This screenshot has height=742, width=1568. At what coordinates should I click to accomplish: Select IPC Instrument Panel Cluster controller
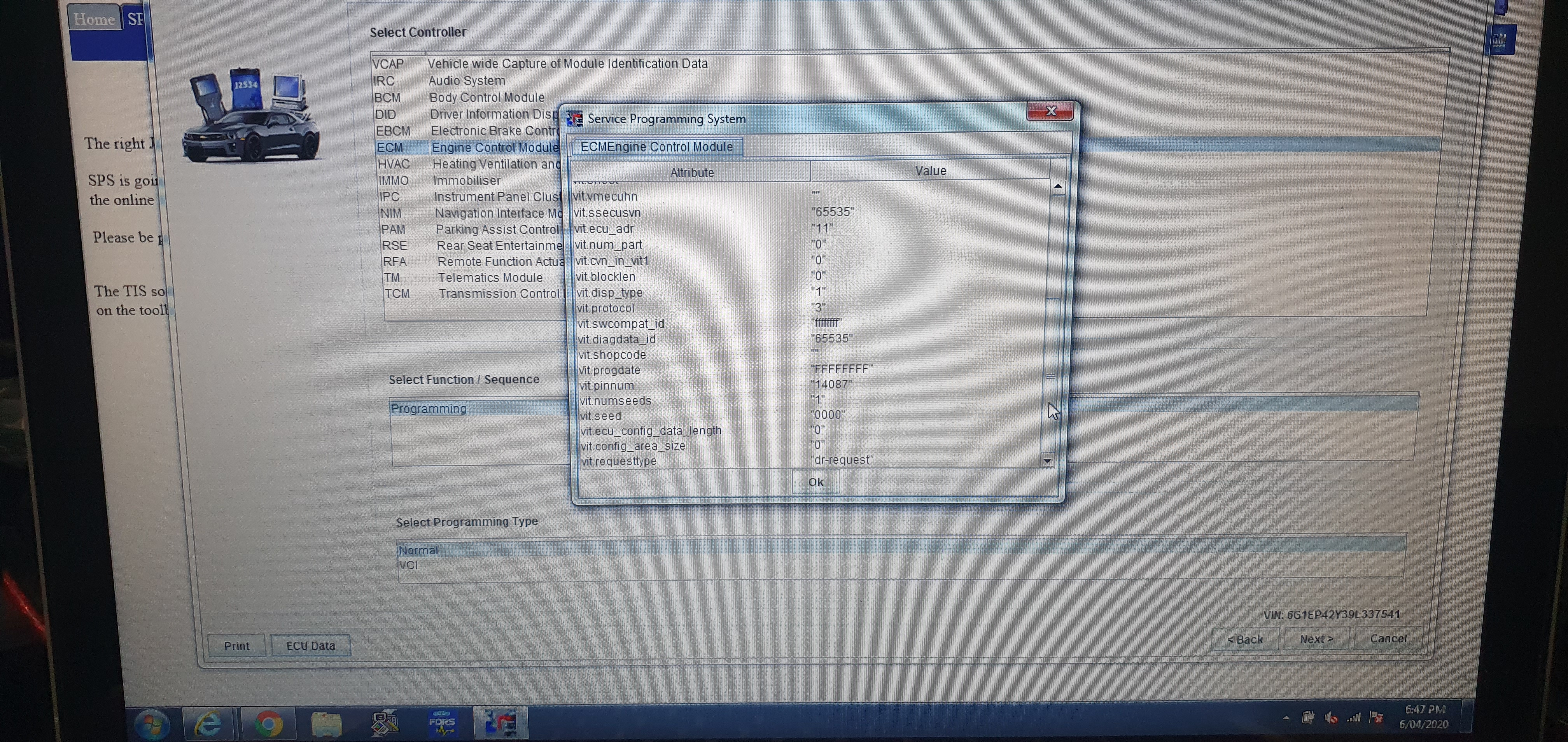(x=470, y=197)
